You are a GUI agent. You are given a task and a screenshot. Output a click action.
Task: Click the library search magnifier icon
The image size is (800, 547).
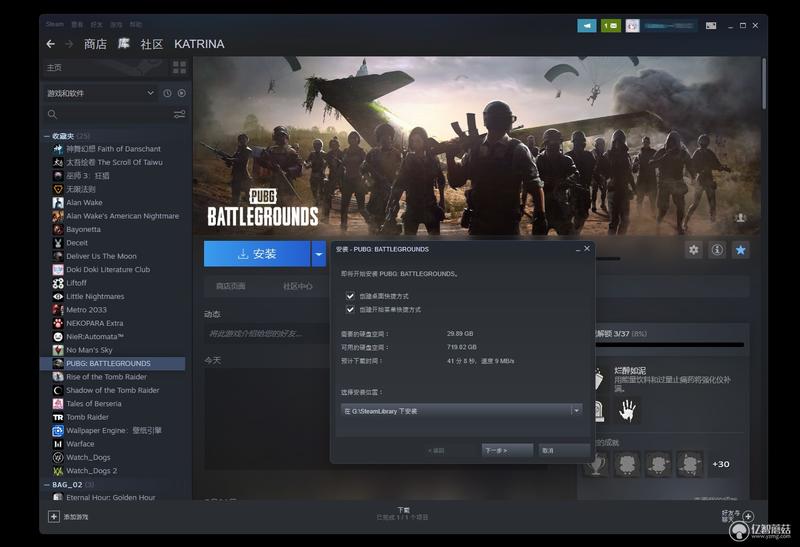click(x=52, y=114)
